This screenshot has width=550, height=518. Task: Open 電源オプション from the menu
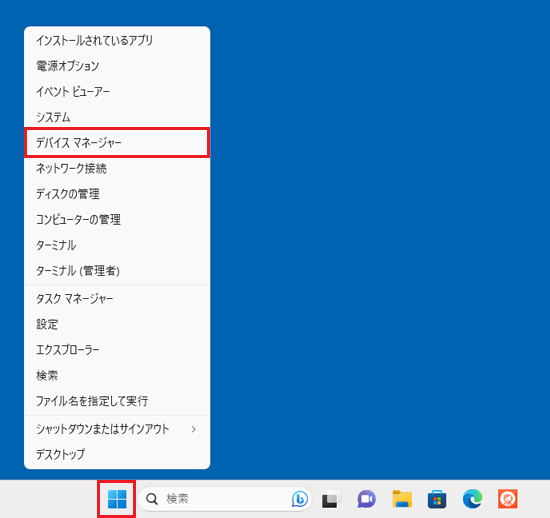tap(117, 66)
